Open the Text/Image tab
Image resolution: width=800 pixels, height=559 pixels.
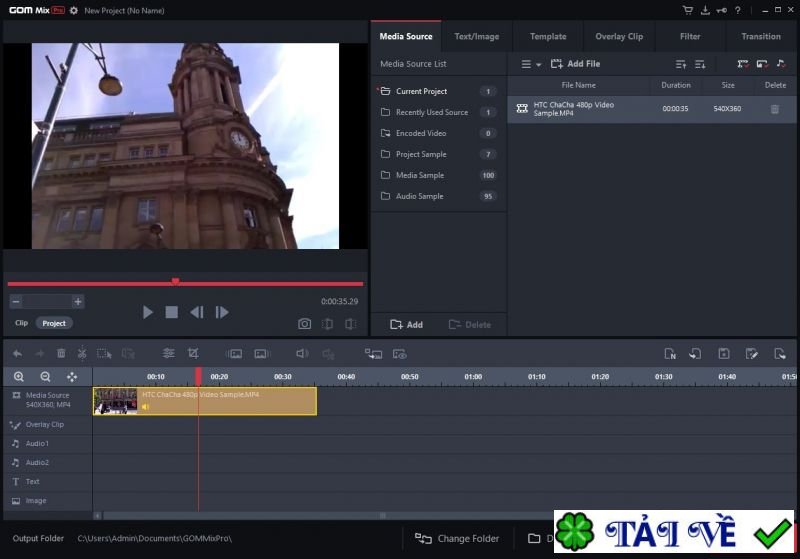(476, 36)
